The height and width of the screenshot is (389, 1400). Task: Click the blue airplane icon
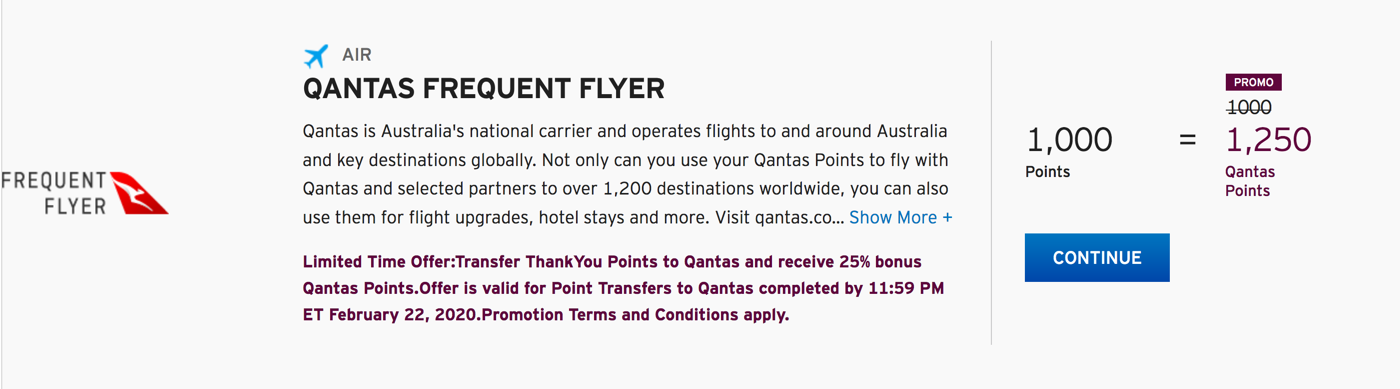point(316,56)
